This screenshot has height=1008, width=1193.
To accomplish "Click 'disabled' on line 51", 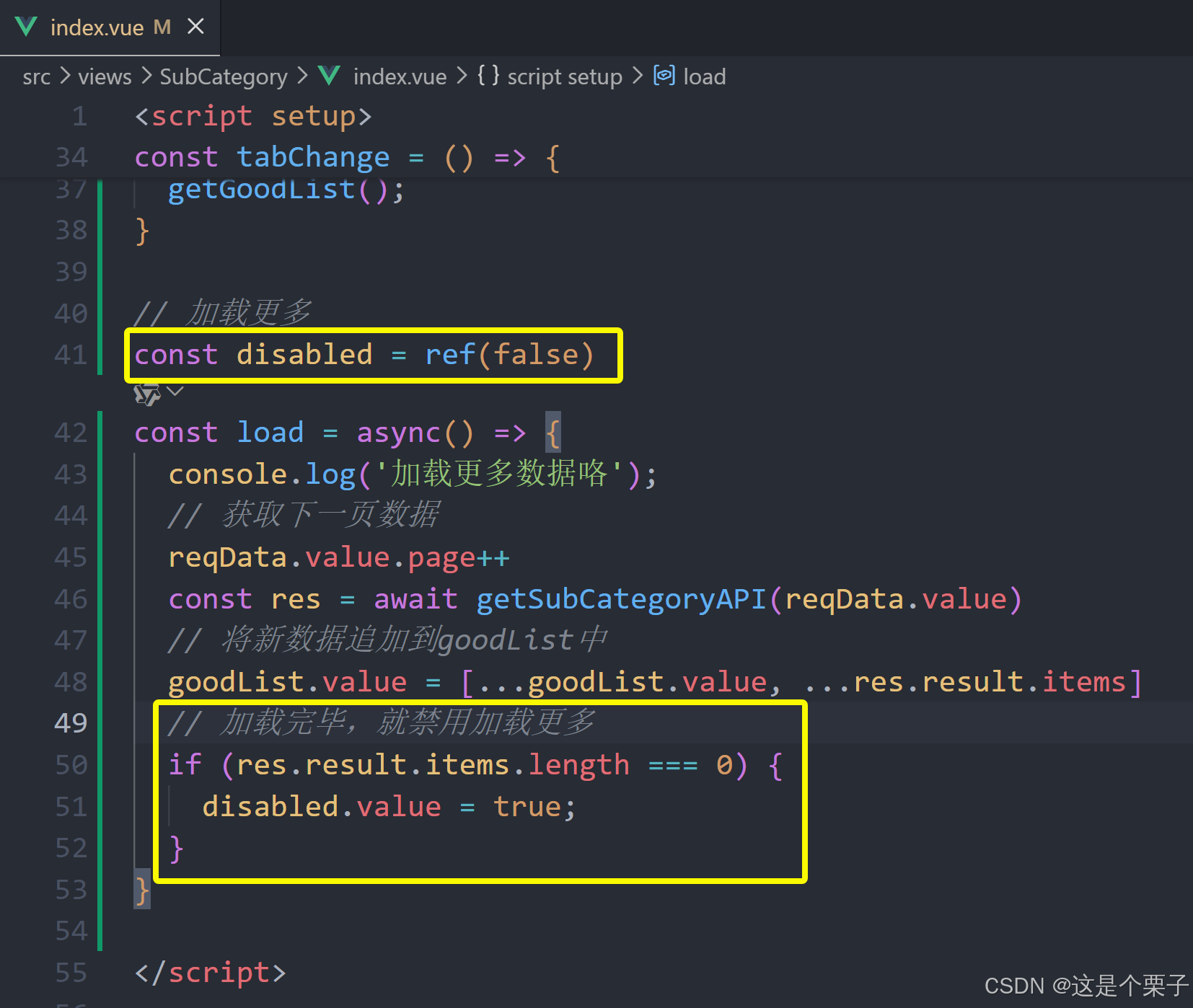I will tap(270, 807).
